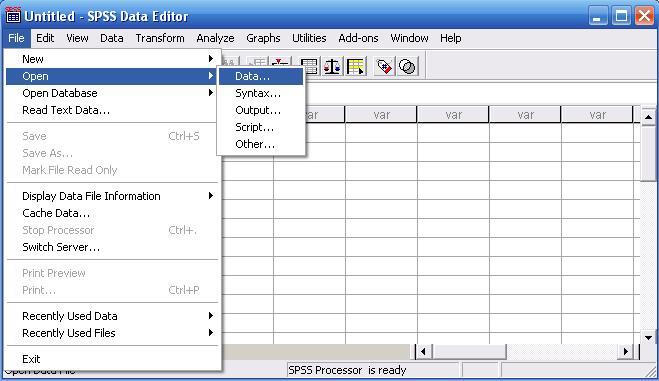Screen dimensions: 659x381
Task: Open the Window menu
Action: click(x=409, y=38)
